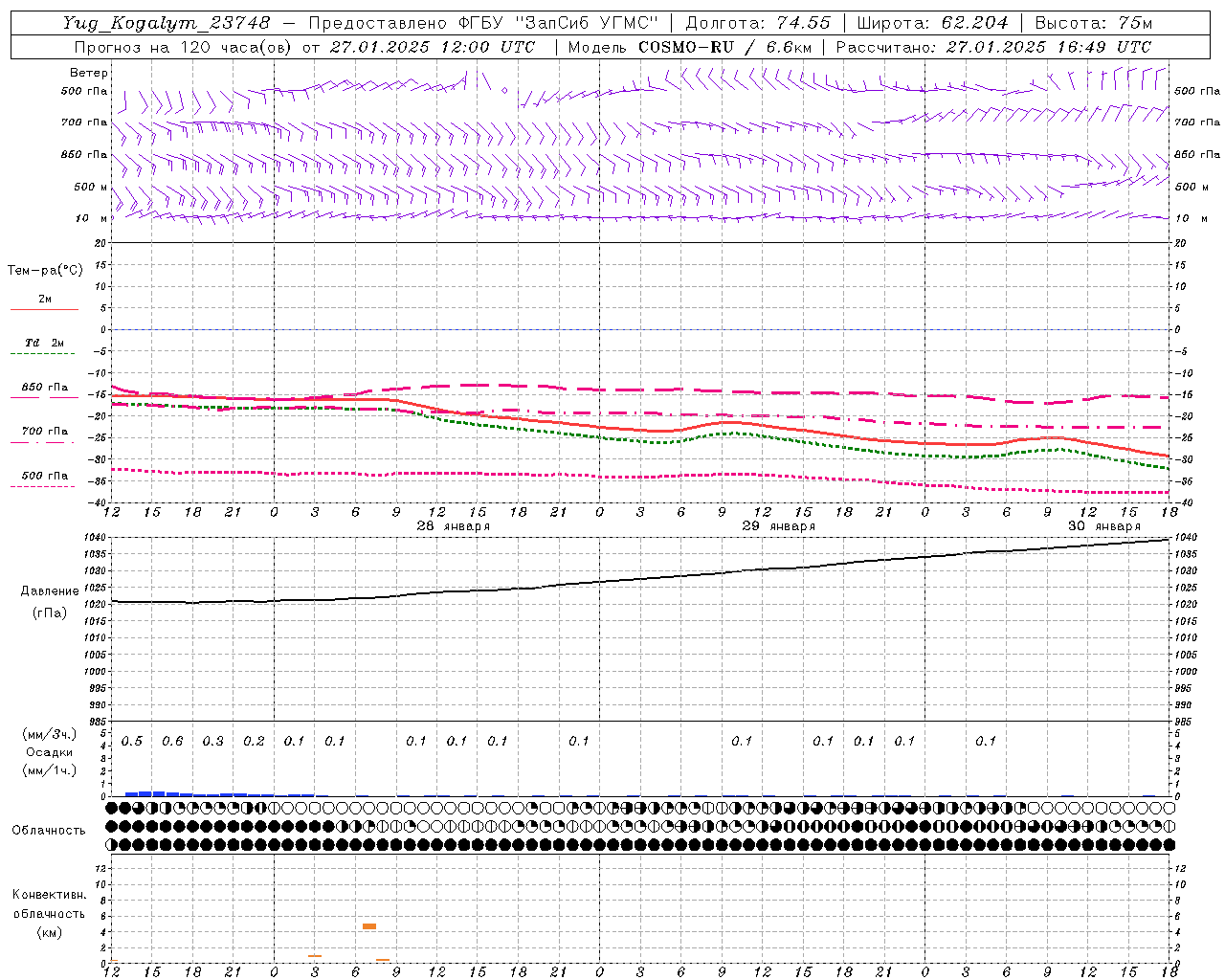Select the 'Долгота: 74.55' header field

pos(758,23)
